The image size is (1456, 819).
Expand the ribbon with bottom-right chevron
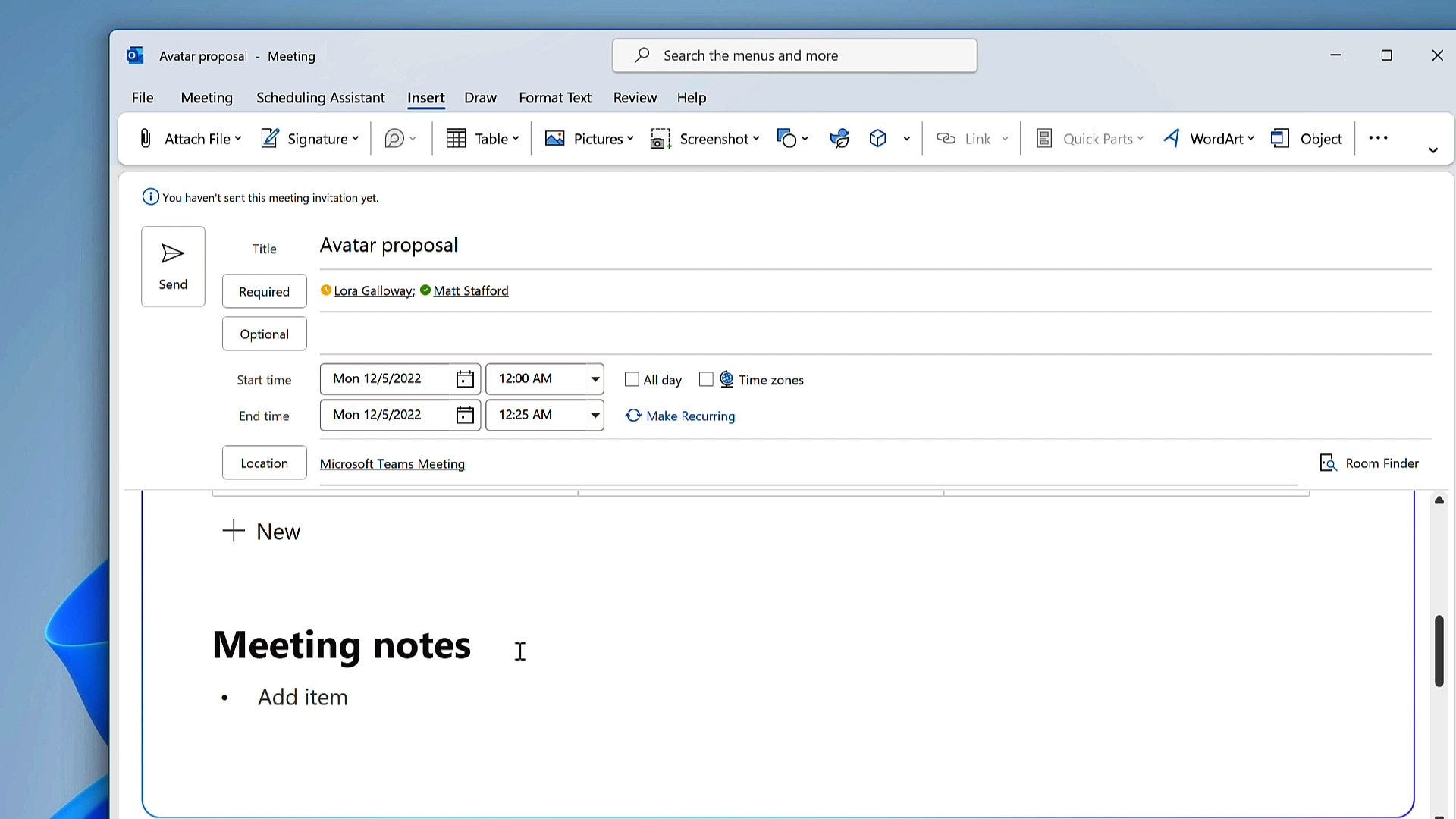[1433, 150]
